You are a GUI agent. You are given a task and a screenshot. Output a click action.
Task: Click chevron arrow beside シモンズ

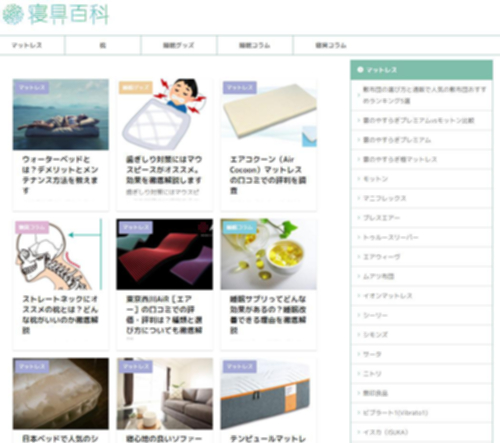[x=359, y=335]
